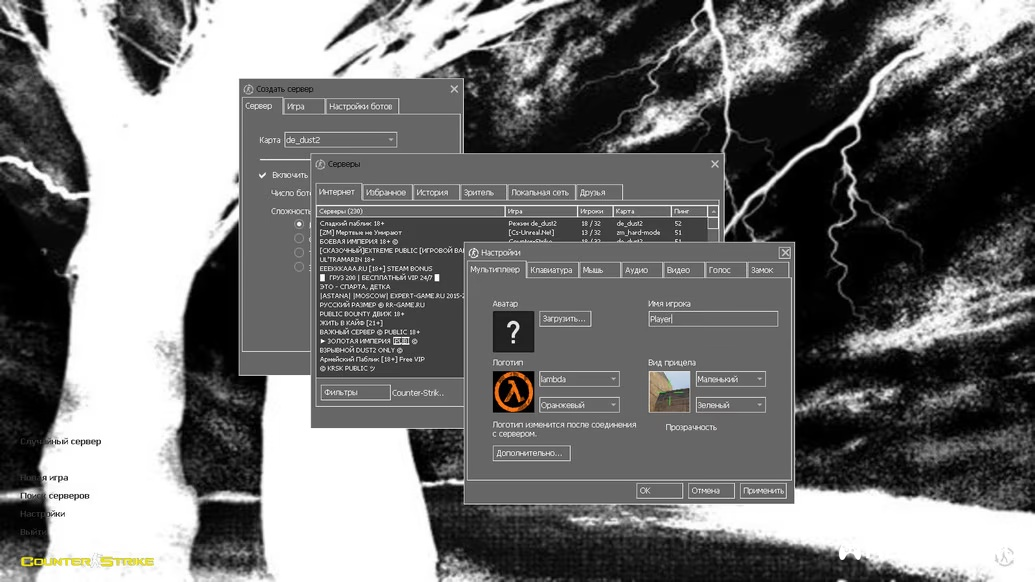
Task: Click the avatar question mark image
Action: [513, 332]
